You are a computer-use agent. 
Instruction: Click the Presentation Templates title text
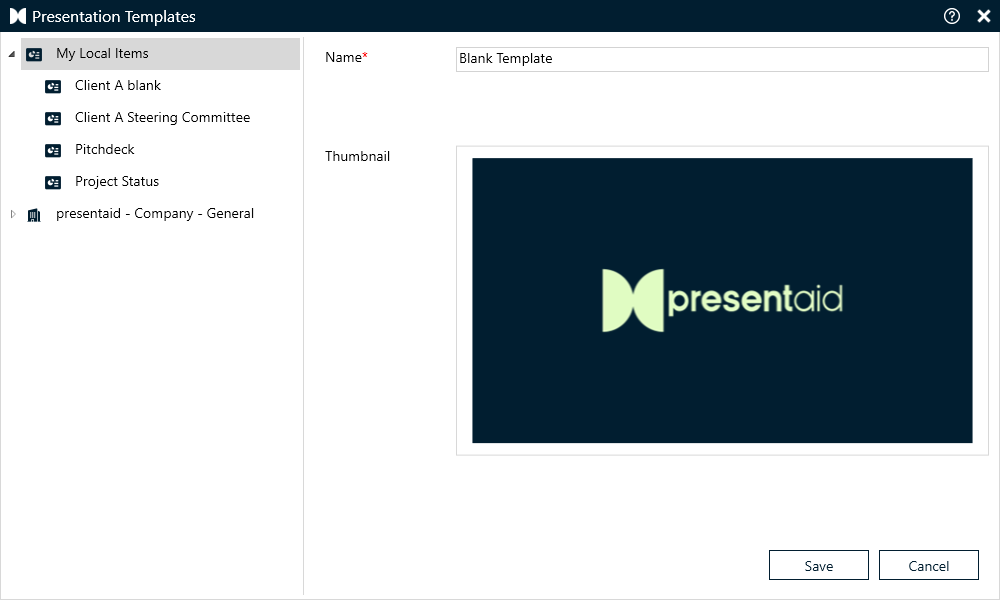(x=114, y=17)
